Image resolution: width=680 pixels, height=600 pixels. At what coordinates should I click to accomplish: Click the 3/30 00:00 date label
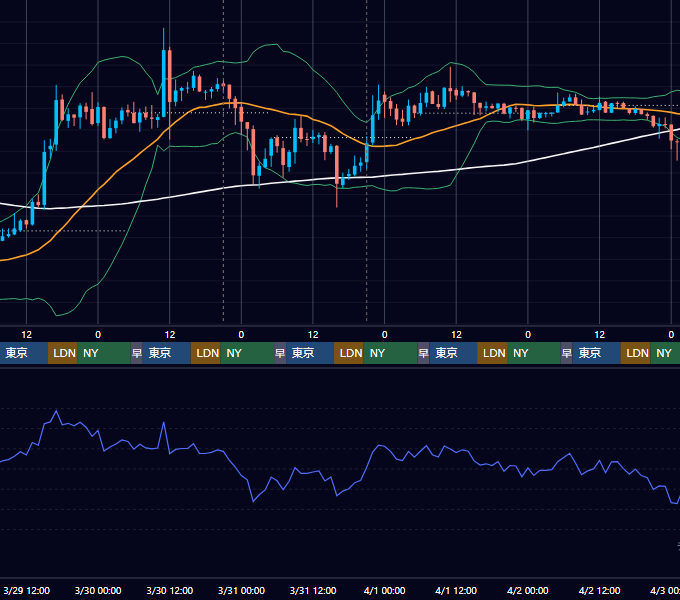tap(98, 590)
